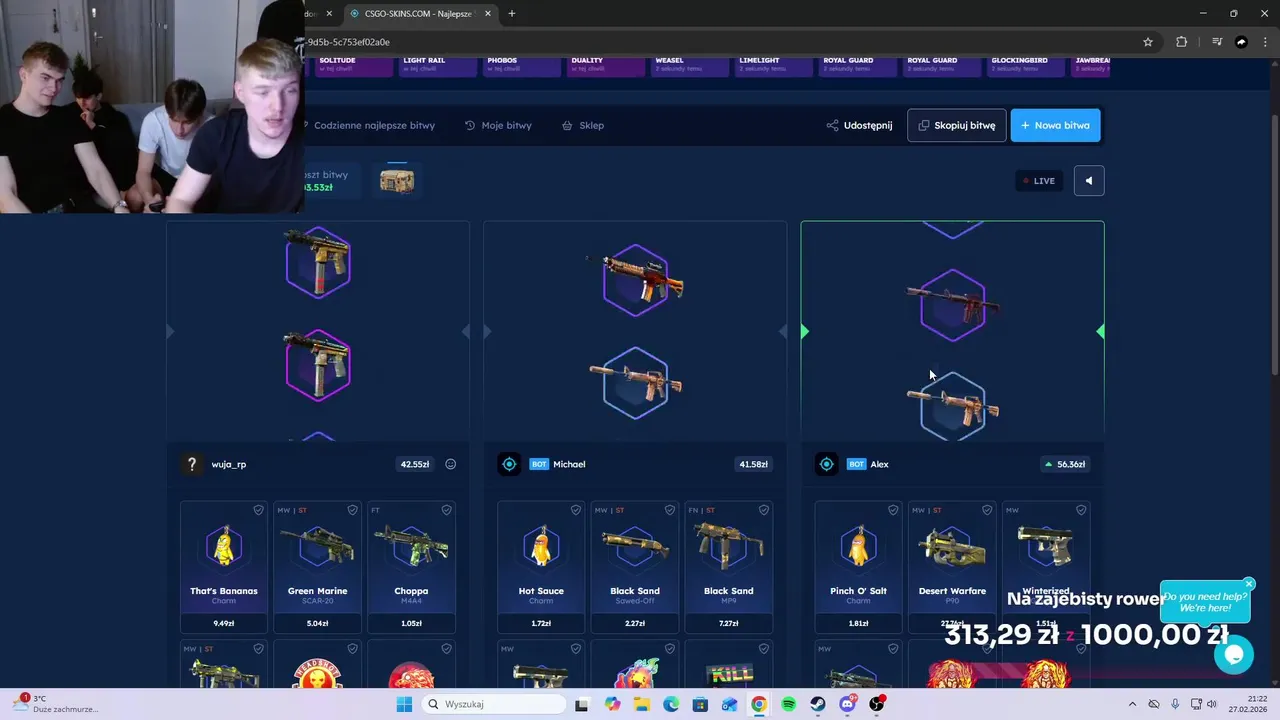
Task: Click Michael's bot avatar icon
Action: point(509,464)
